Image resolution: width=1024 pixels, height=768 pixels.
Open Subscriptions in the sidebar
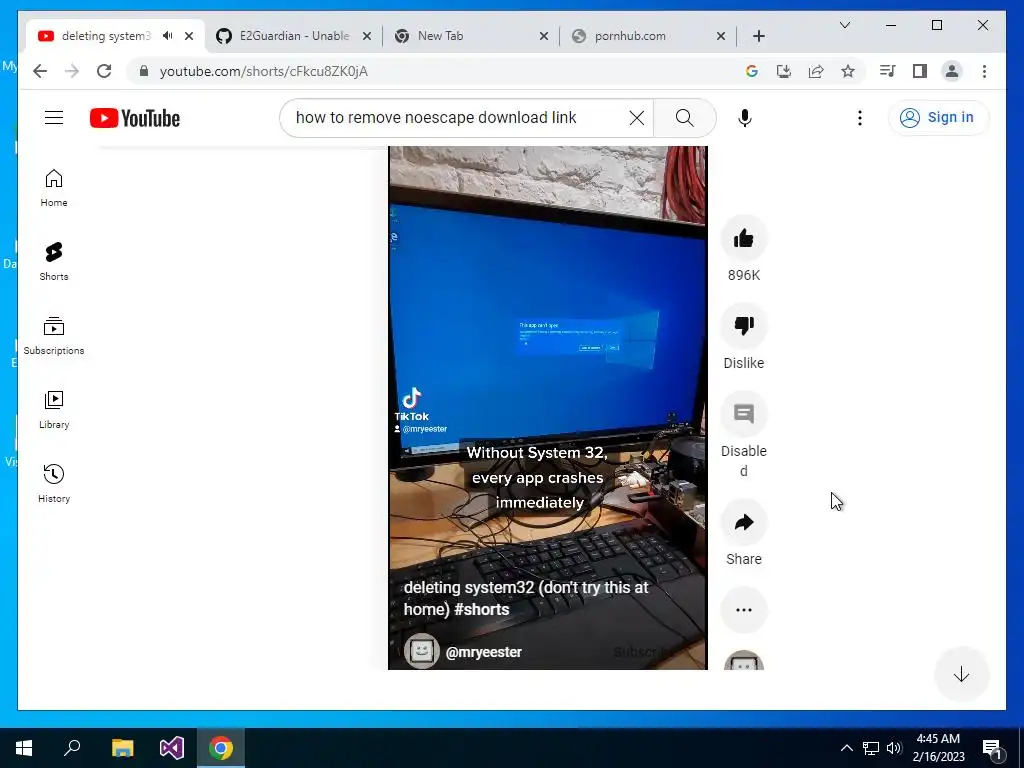(x=54, y=336)
